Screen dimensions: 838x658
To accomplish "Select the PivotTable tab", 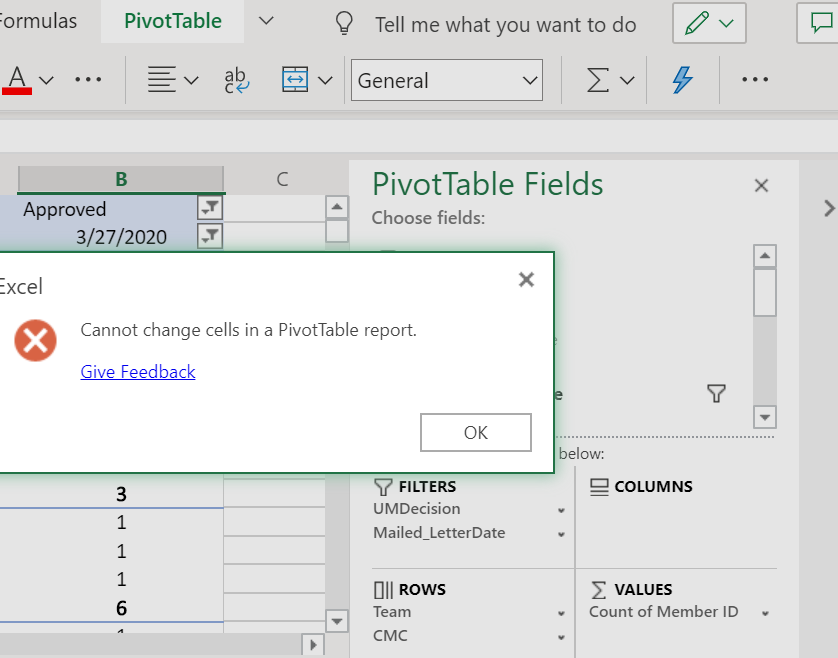I will coord(173,21).
